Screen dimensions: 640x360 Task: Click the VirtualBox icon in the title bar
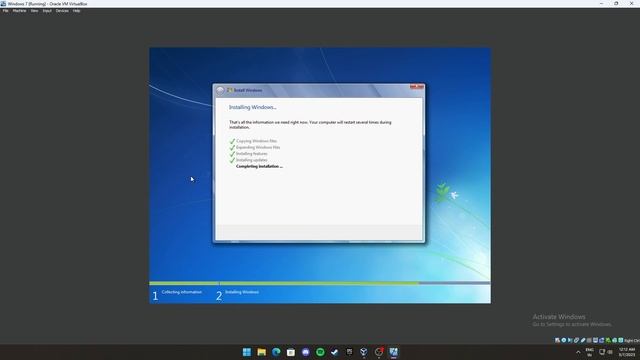pos(3,4)
